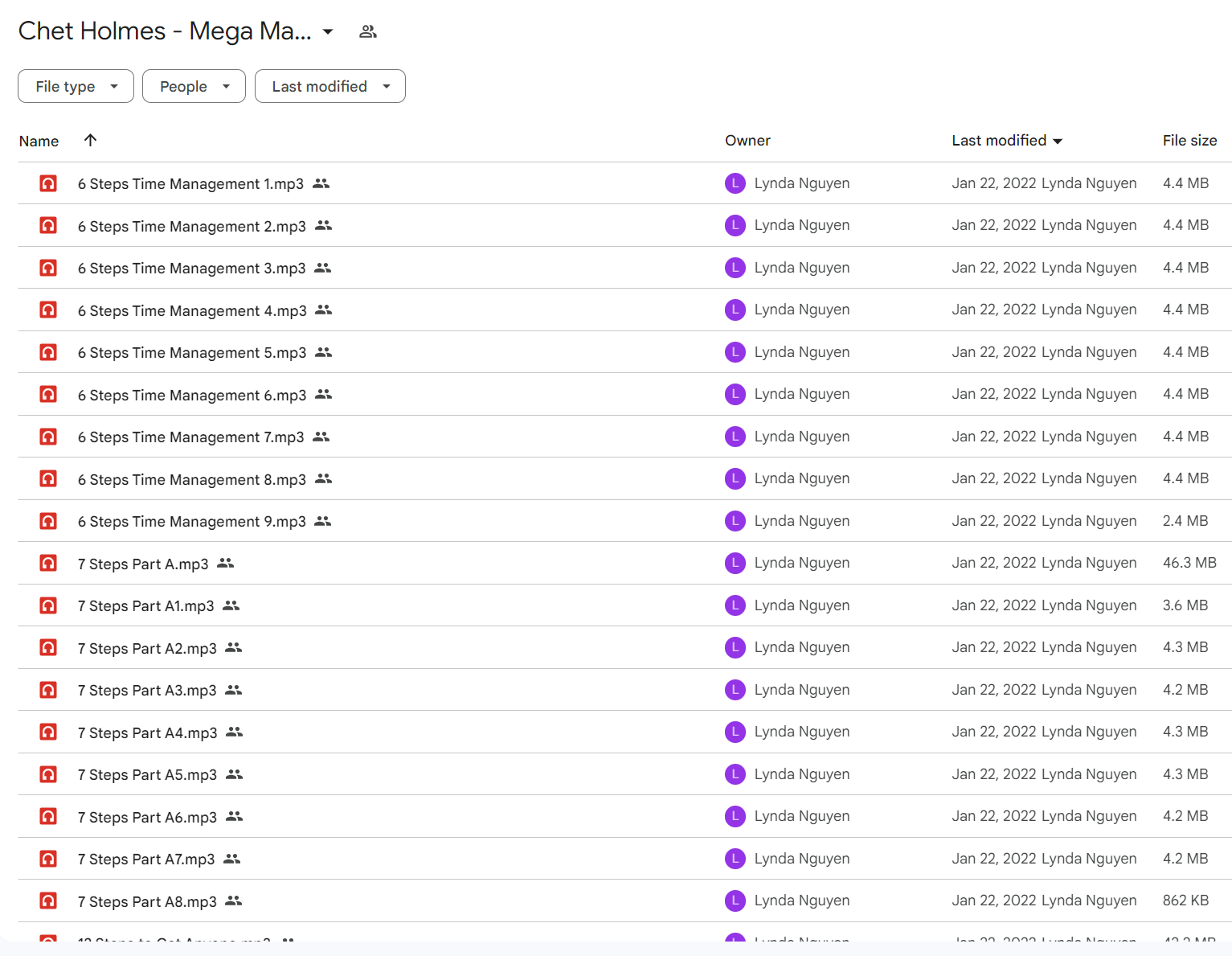Image resolution: width=1232 pixels, height=956 pixels.
Task: Click the audio icon for 7 Steps Part A4.mp3
Action: [48, 732]
